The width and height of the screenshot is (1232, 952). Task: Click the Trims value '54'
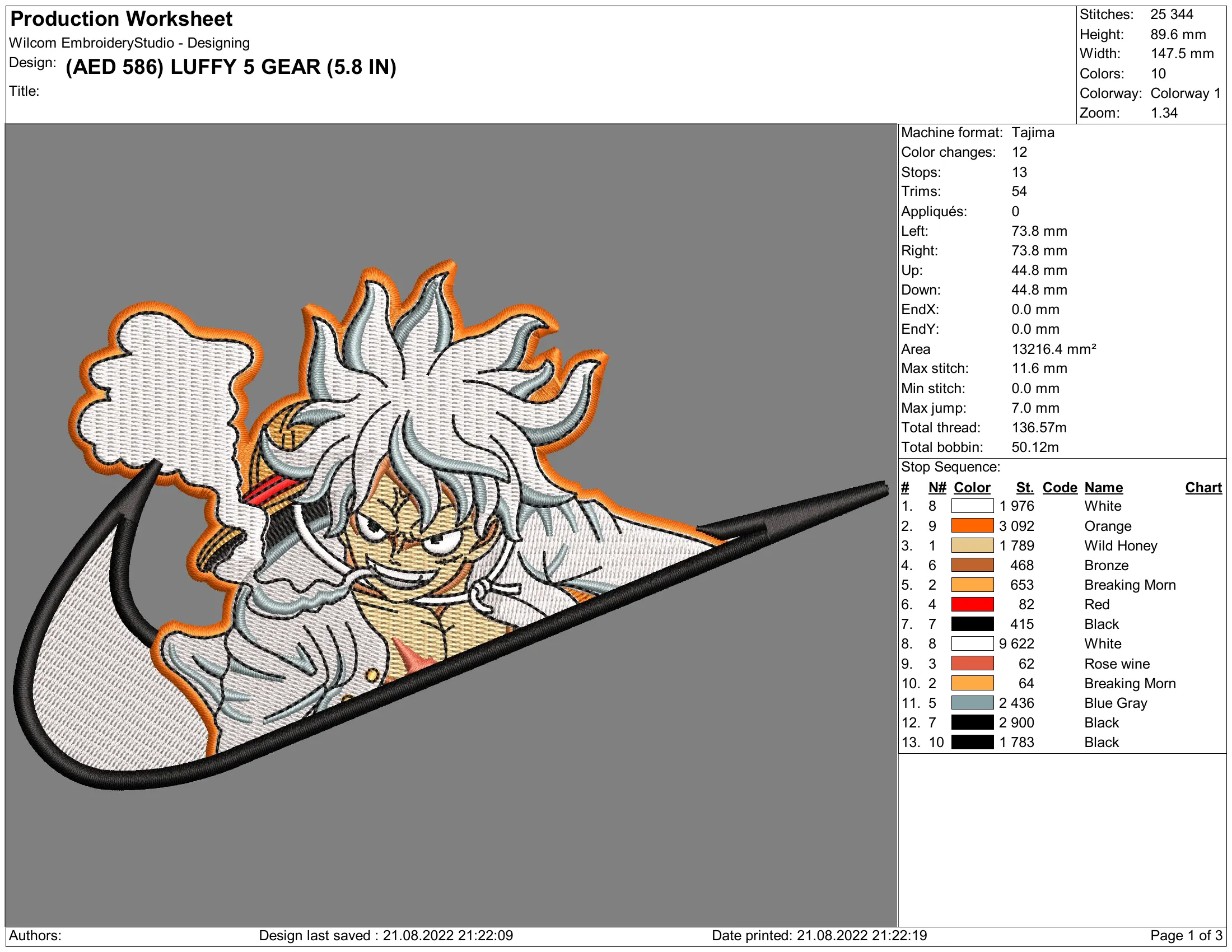[1019, 191]
